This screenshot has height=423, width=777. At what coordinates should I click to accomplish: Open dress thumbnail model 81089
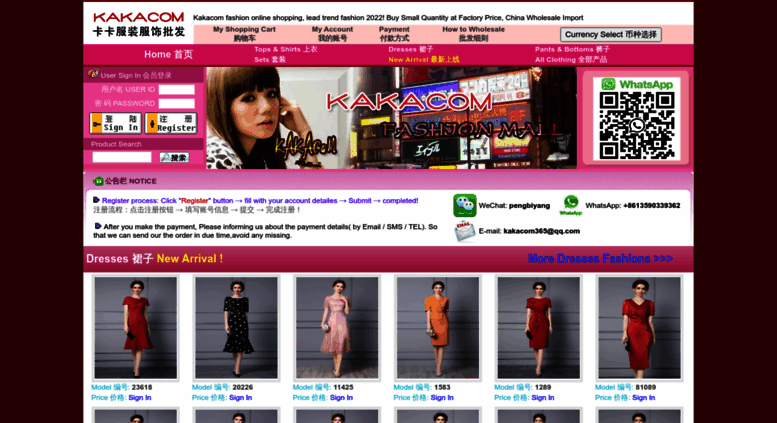tap(639, 328)
